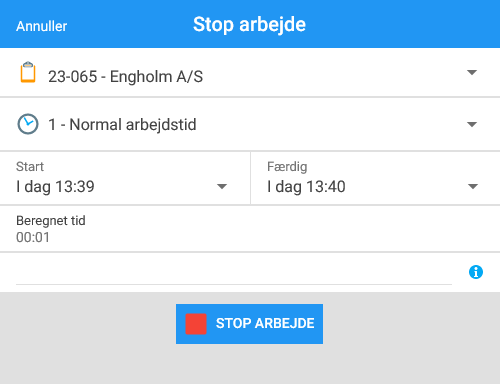Select the 23-065 - Engholm A/S project field
This screenshot has width=500, height=384.
point(250,72)
